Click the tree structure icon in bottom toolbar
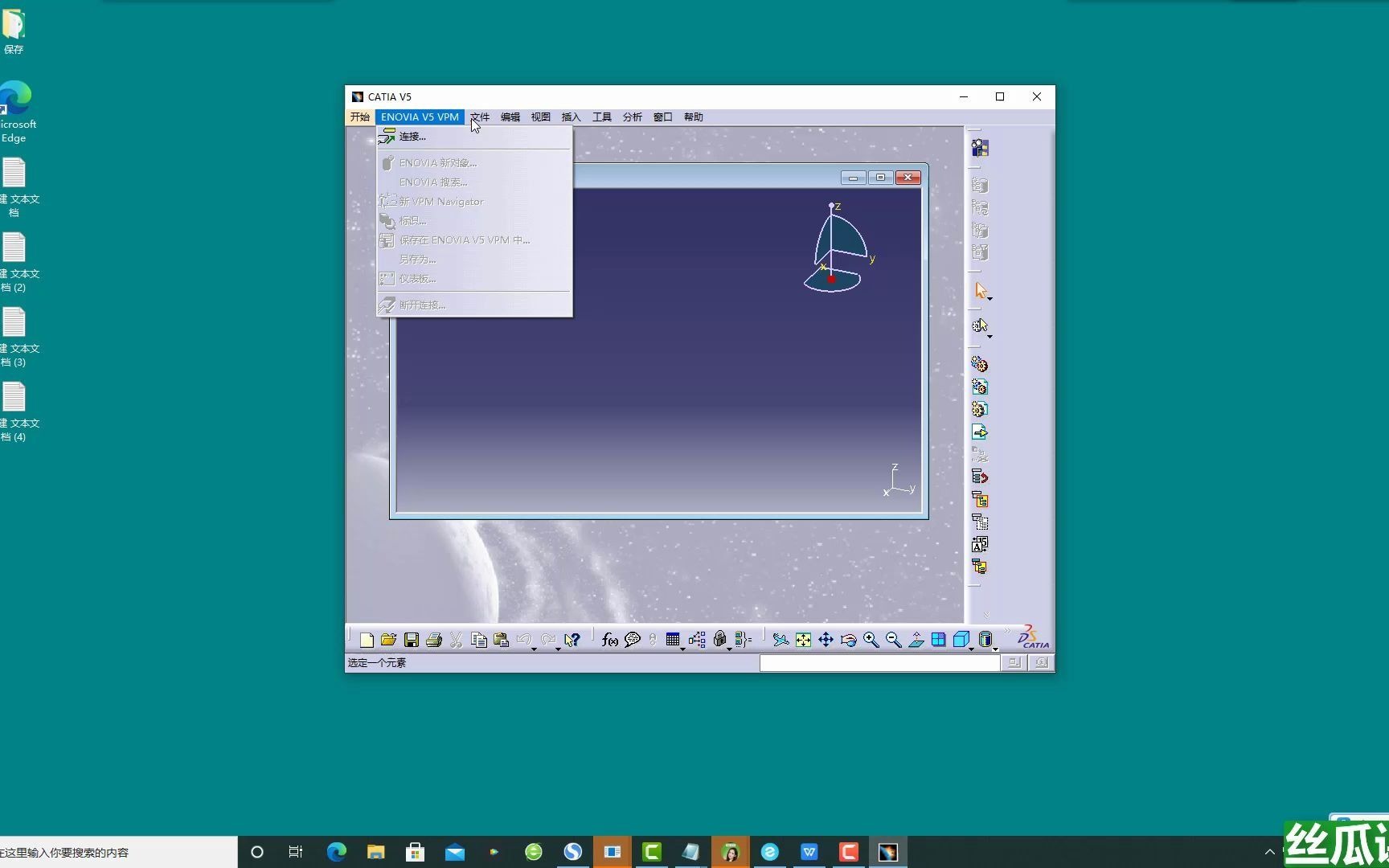 point(697,640)
